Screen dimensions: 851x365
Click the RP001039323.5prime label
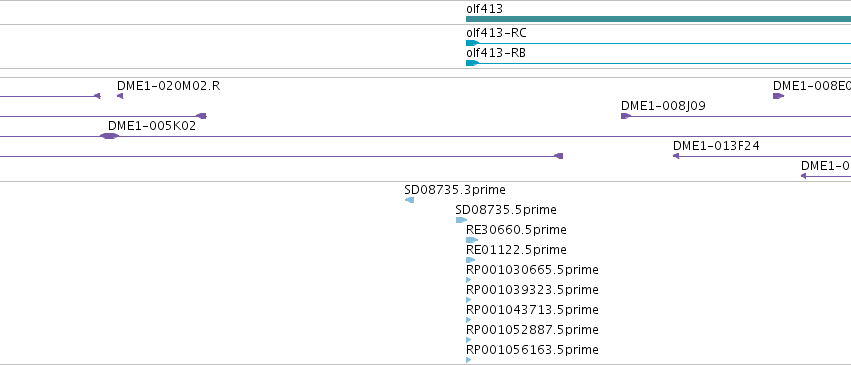pos(532,290)
